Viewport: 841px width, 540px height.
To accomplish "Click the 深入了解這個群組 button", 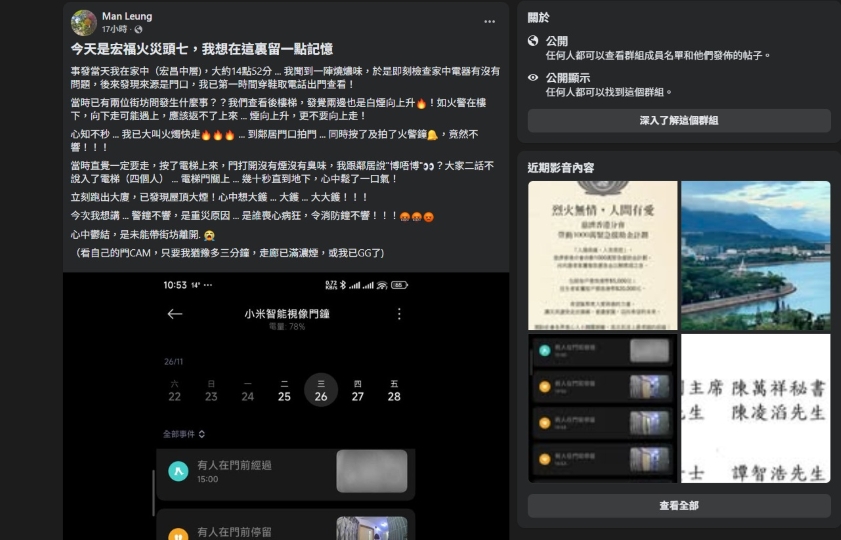I will tap(679, 121).
